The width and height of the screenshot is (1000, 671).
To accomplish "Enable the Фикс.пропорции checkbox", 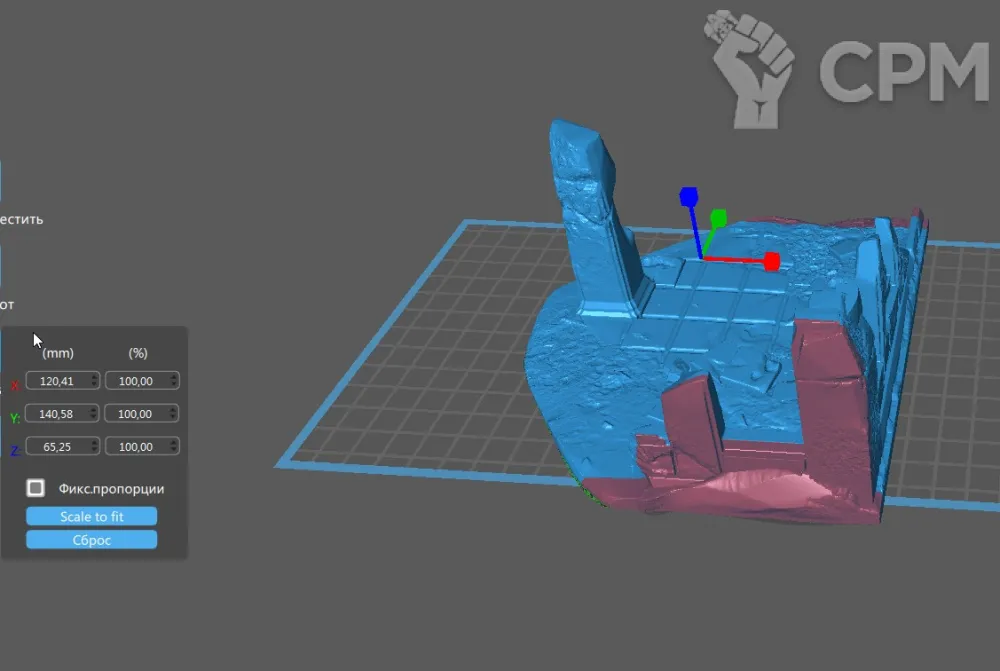I will [36, 488].
